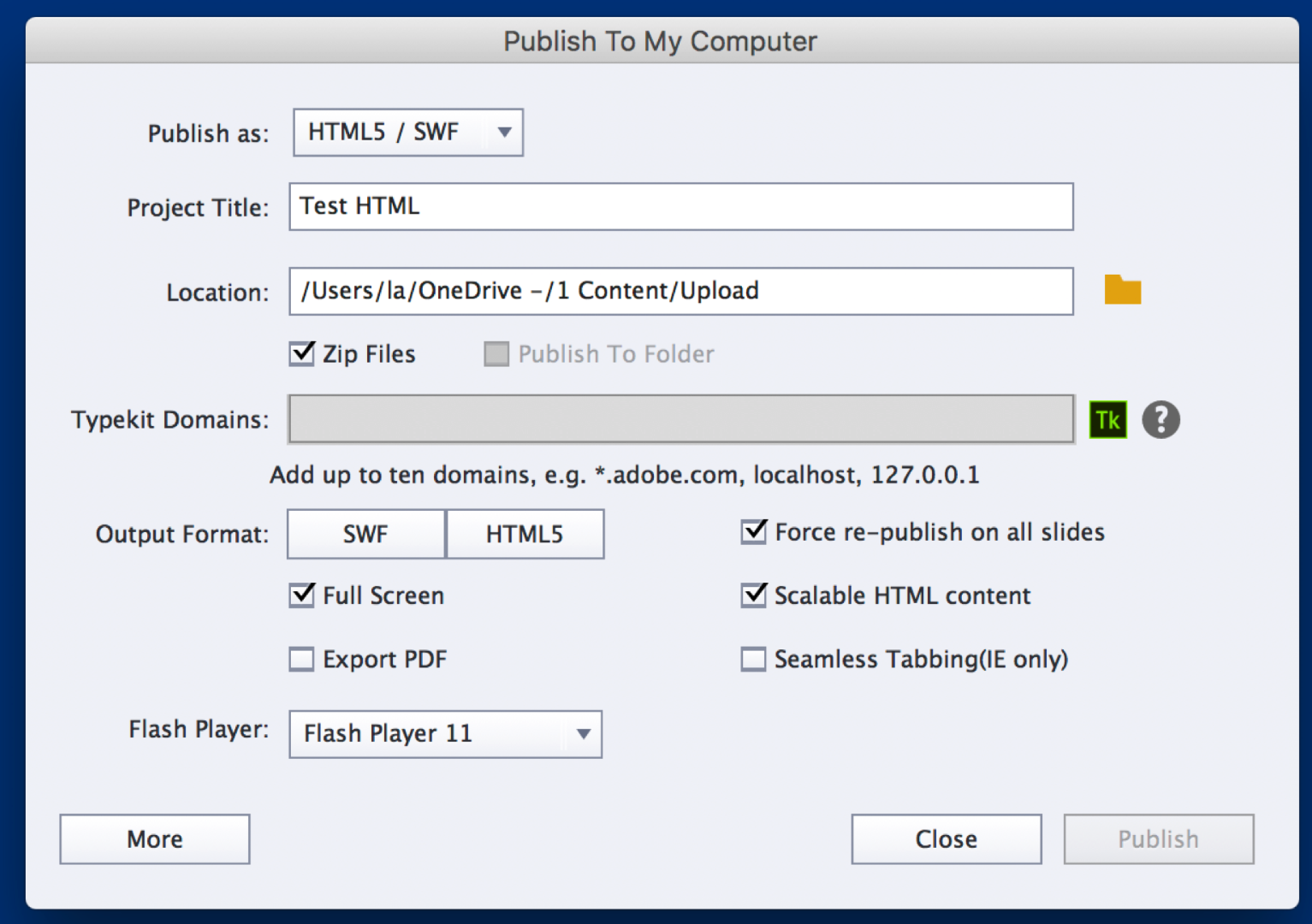Screen dimensions: 1312x924
Task: Click the Close button
Action: [x=947, y=839]
